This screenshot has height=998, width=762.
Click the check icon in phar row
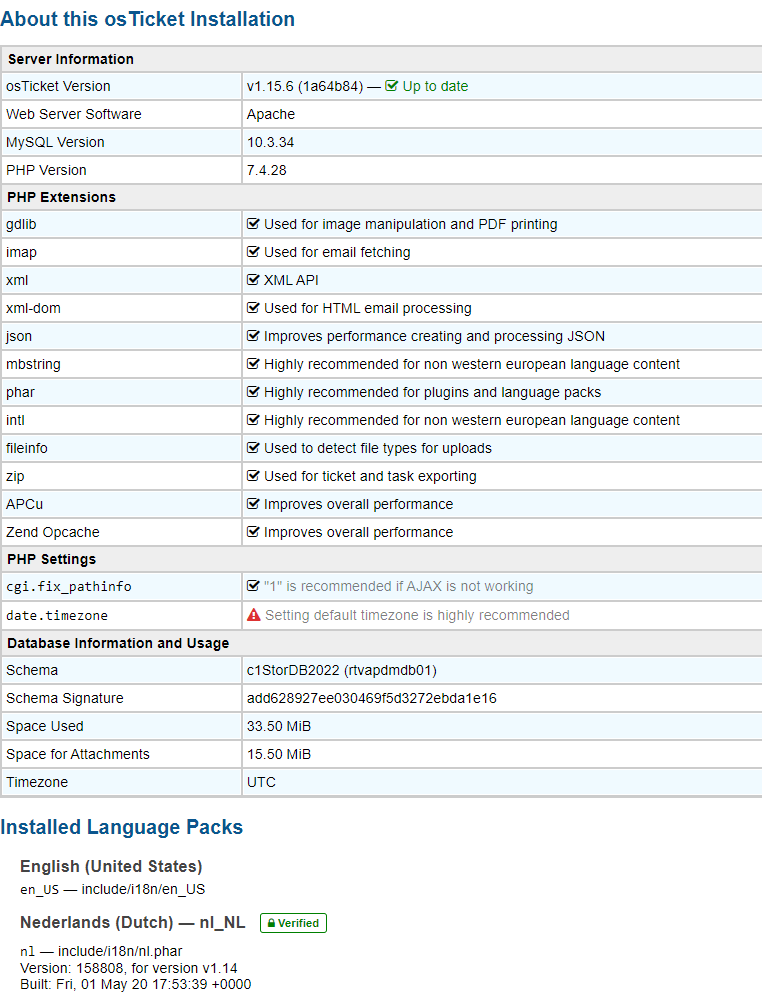253,392
